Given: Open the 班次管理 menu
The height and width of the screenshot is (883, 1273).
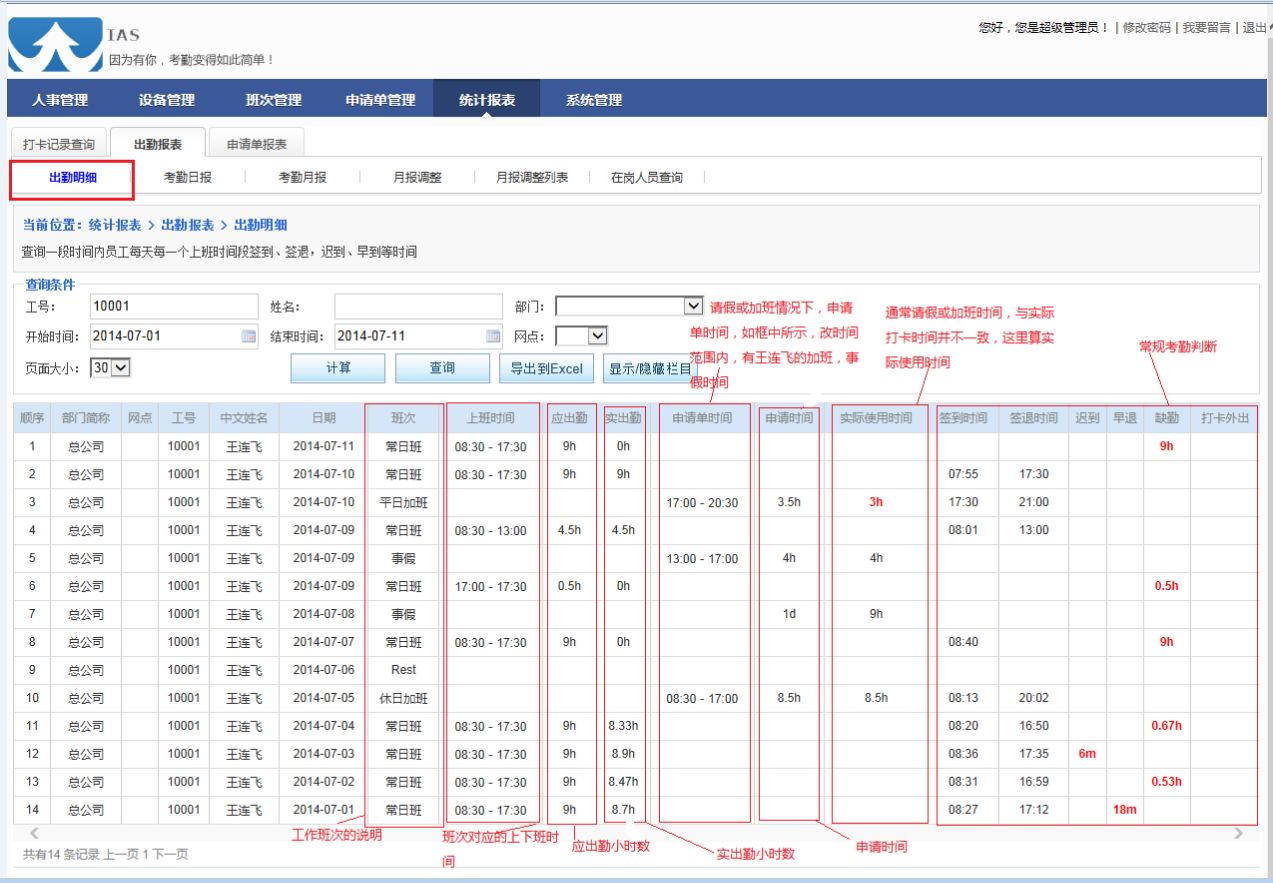Looking at the screenshot, I should click(273, 100).
